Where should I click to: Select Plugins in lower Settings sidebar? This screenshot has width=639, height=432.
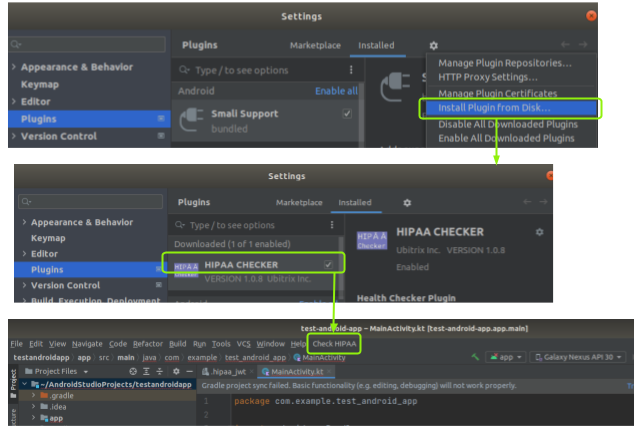coord(90,269)
